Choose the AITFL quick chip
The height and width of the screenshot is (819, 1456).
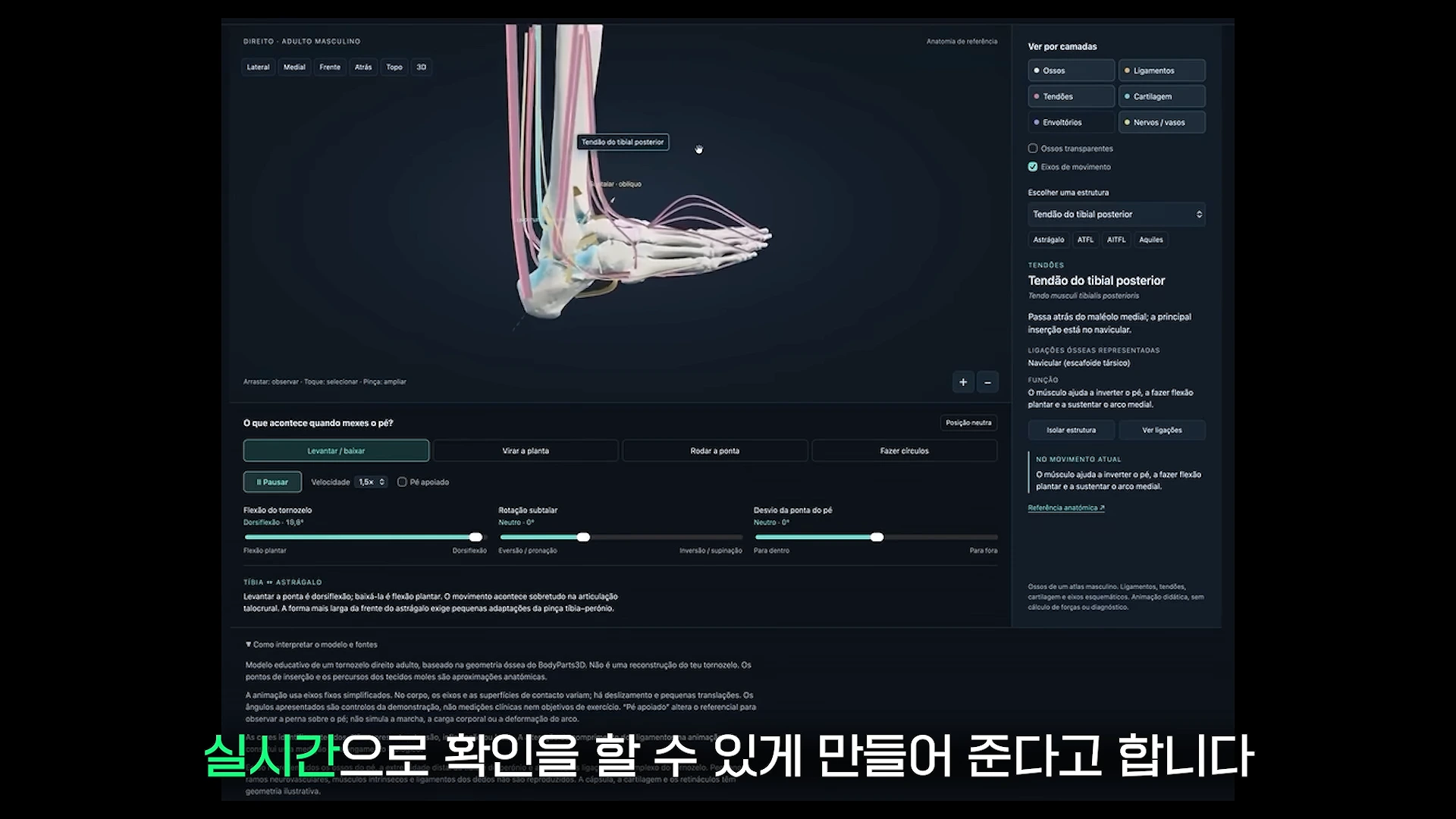[1116, 240]
